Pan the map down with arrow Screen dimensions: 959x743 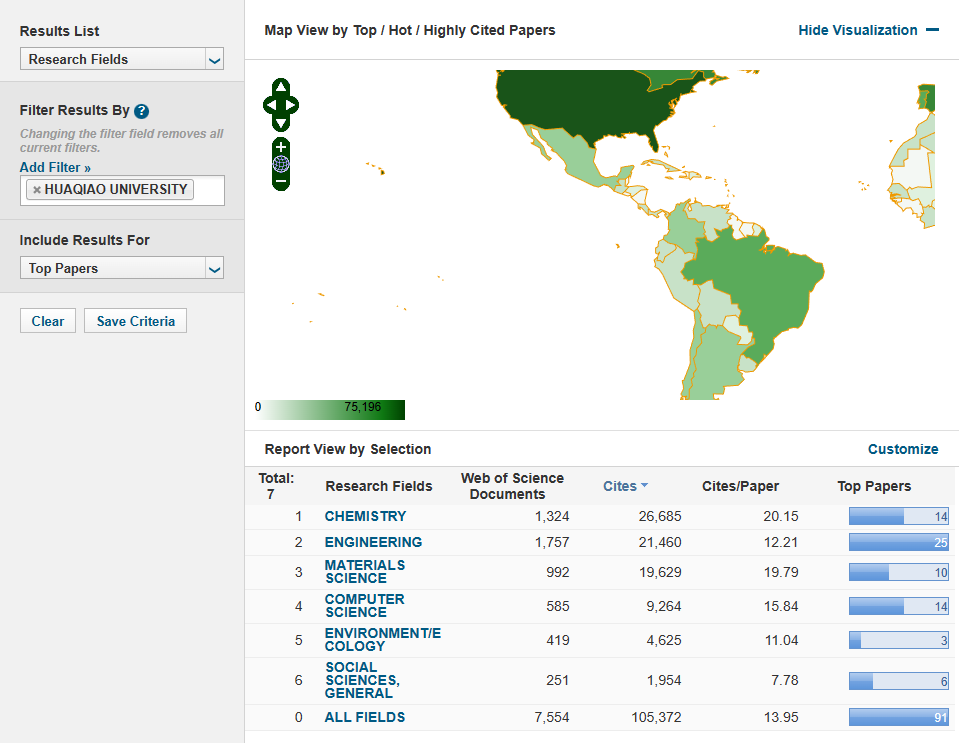pos(281,122)
